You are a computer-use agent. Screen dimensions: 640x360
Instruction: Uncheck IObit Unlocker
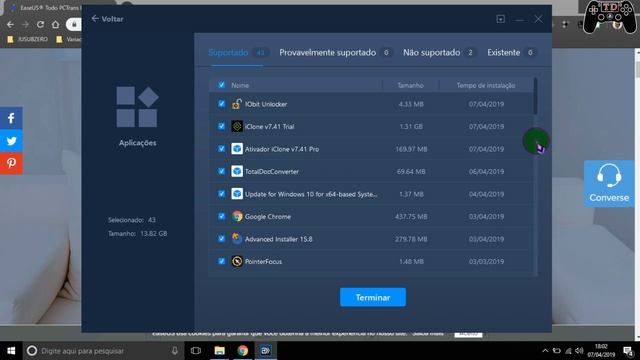coord(221,104)
